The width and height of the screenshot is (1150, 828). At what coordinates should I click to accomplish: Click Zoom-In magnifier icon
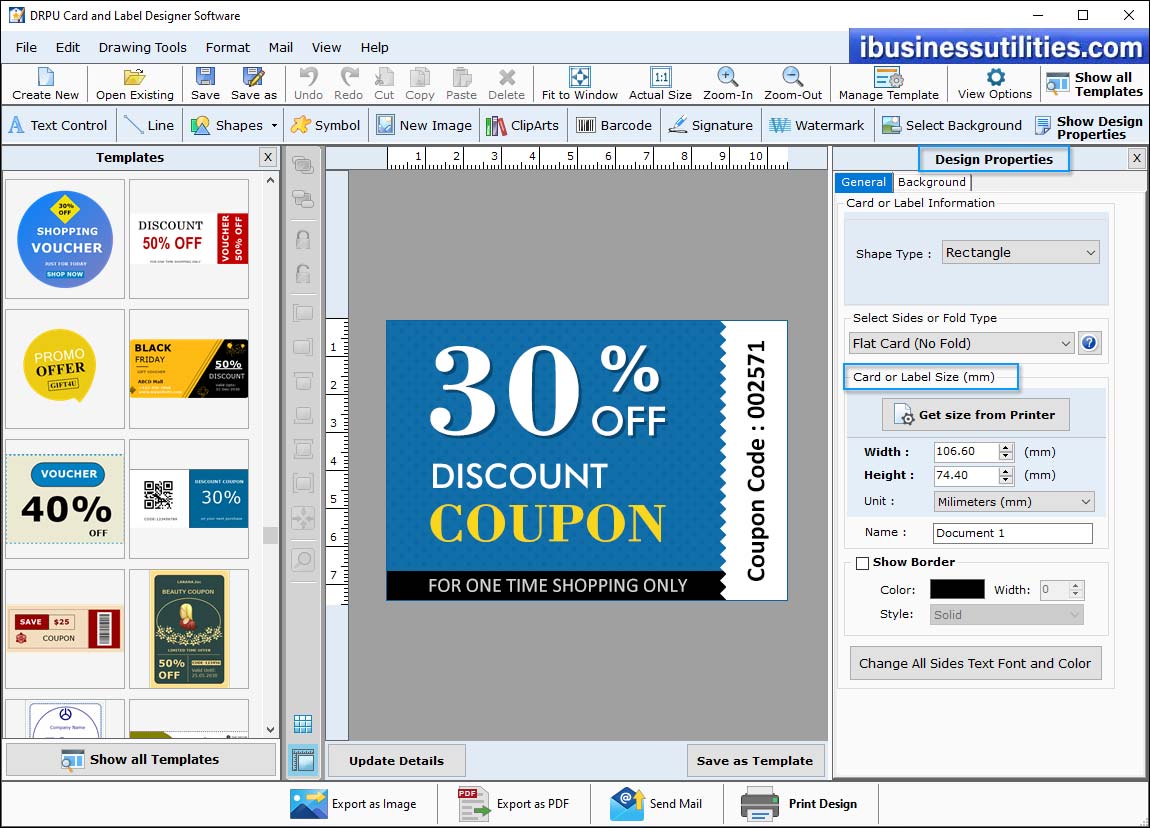click(727, 78)
